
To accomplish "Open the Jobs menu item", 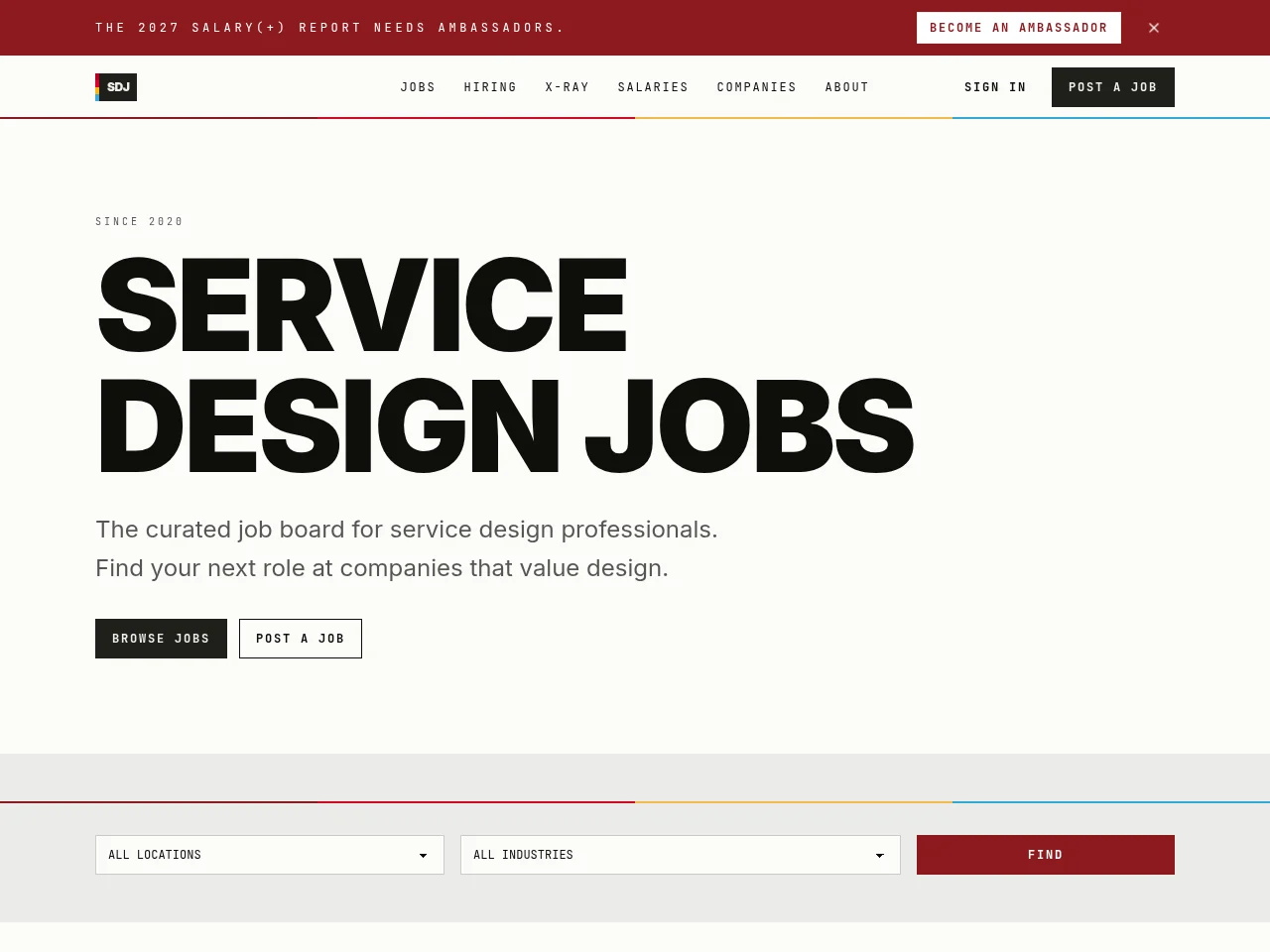I will tap(418, 87).
